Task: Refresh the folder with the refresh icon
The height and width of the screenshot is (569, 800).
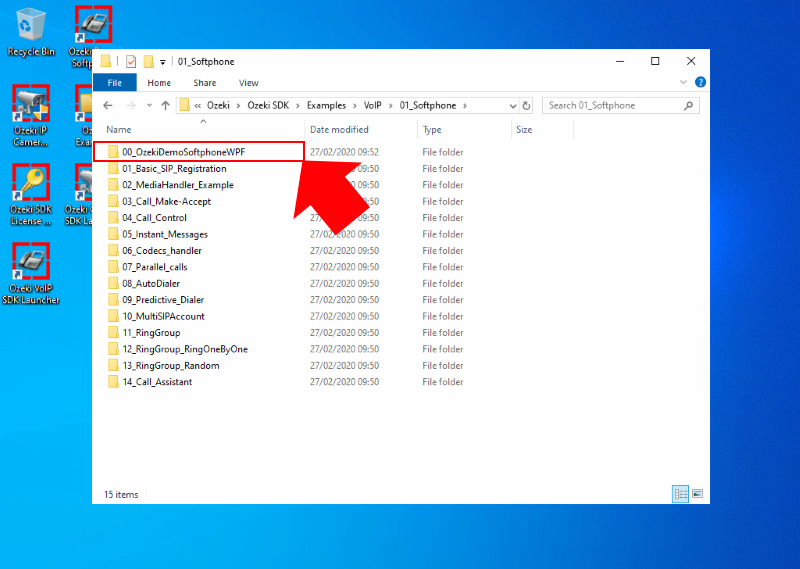Action: point(526,106)
